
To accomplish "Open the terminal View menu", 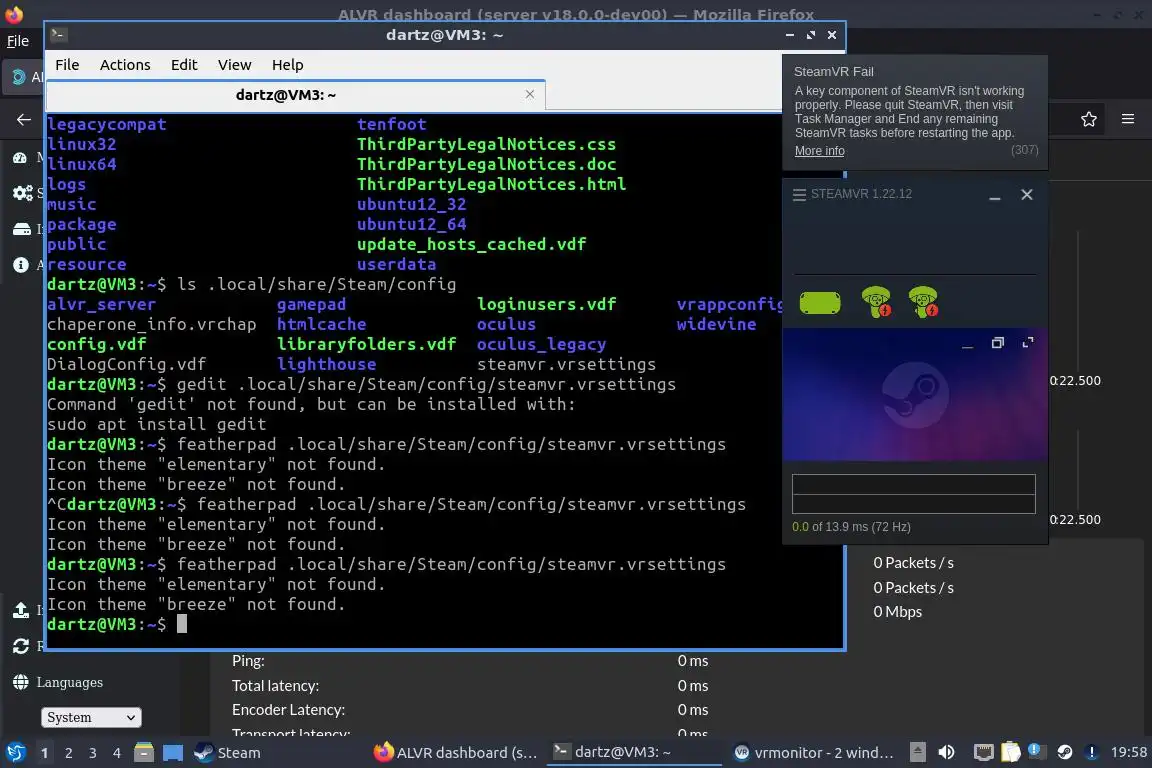I will coord(234,65).
